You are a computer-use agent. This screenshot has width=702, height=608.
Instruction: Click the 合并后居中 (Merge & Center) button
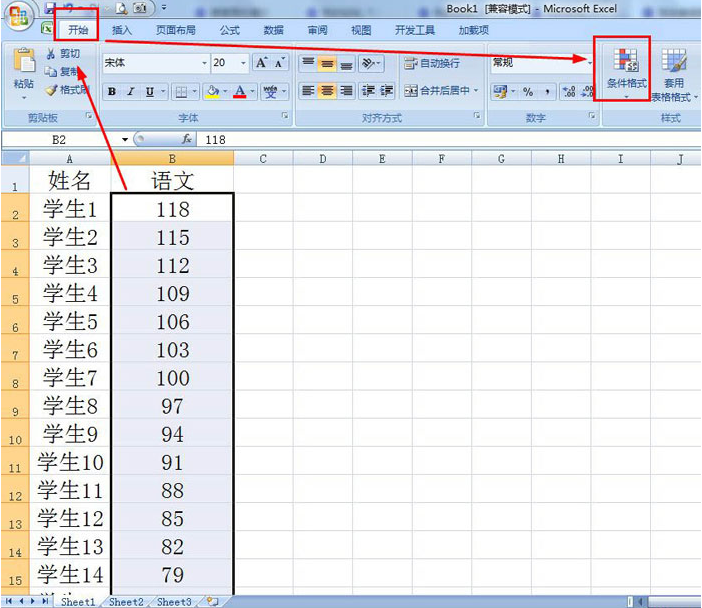pos(441,92)
